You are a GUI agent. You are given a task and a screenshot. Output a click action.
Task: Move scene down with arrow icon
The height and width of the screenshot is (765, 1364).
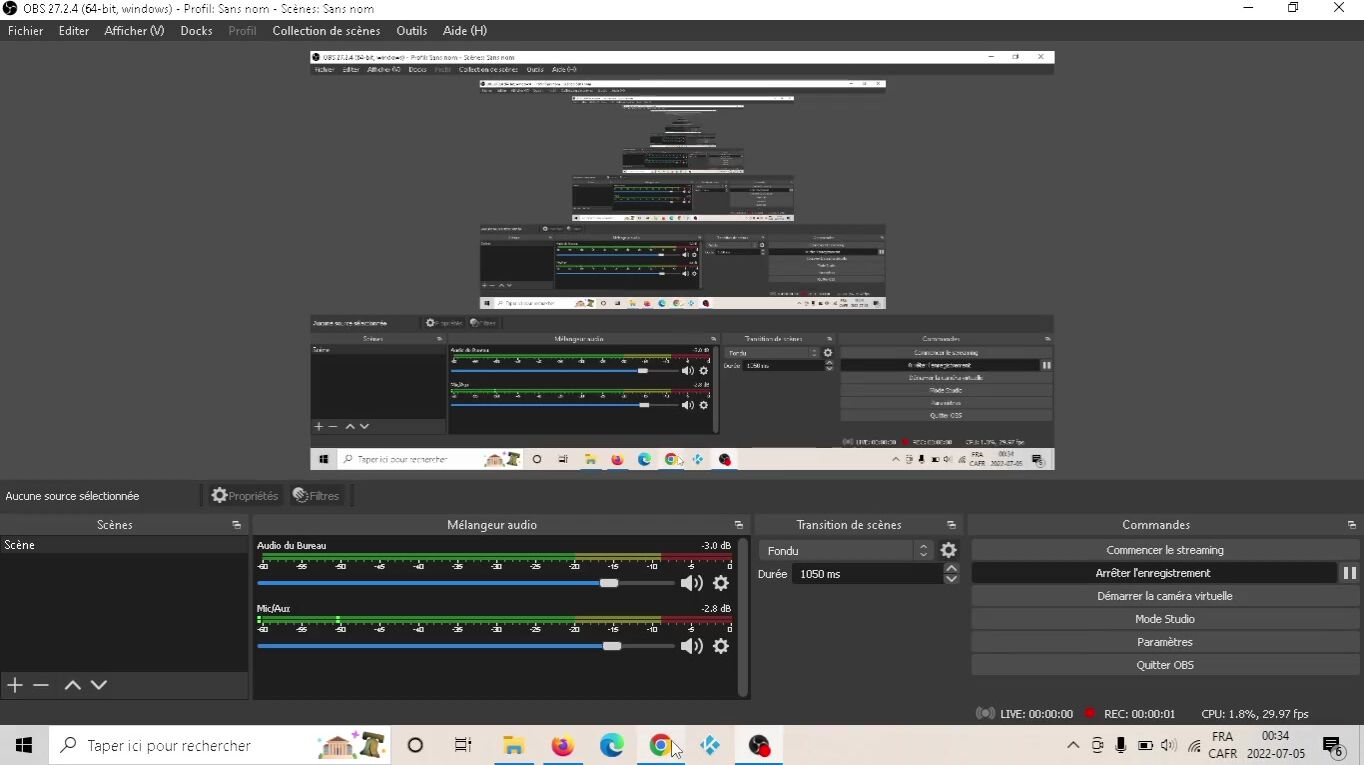(99, 685)
